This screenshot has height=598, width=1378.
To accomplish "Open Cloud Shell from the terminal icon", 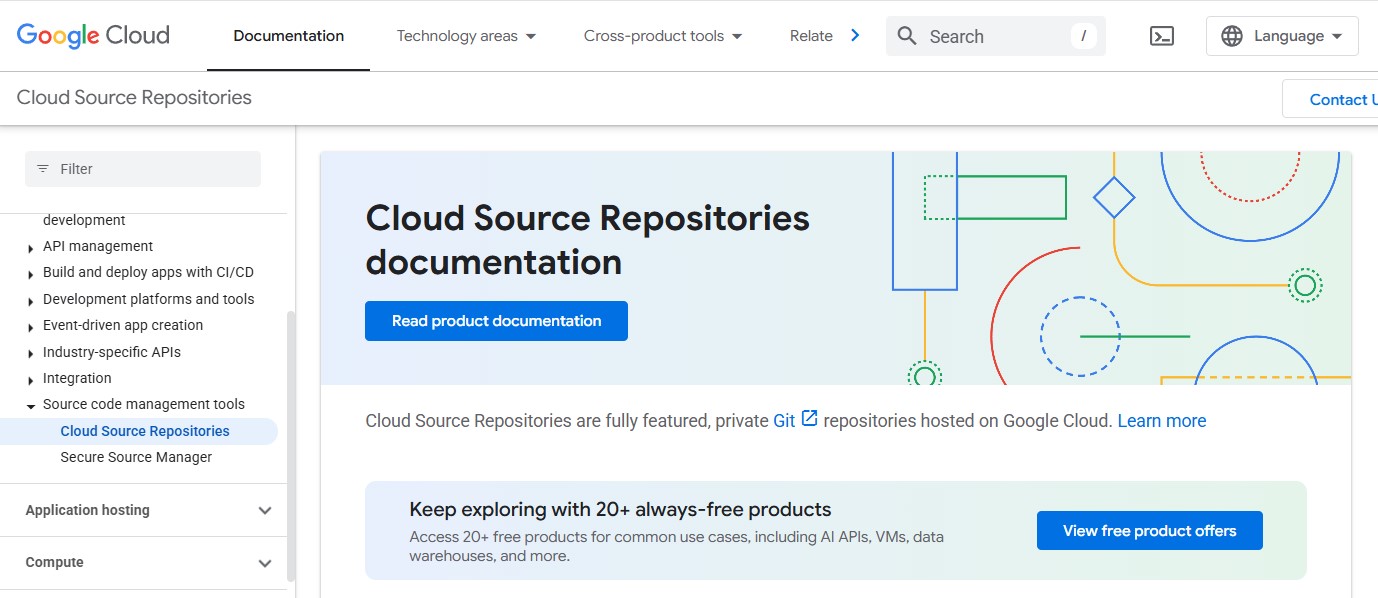I will pos(1161,36).
